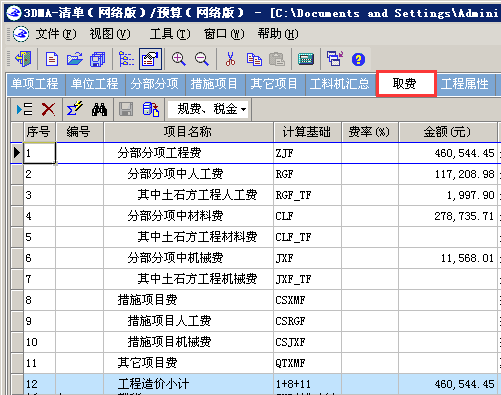Switch to the 工程属性 tab
The image size is (501, 395).
[466, 84]
